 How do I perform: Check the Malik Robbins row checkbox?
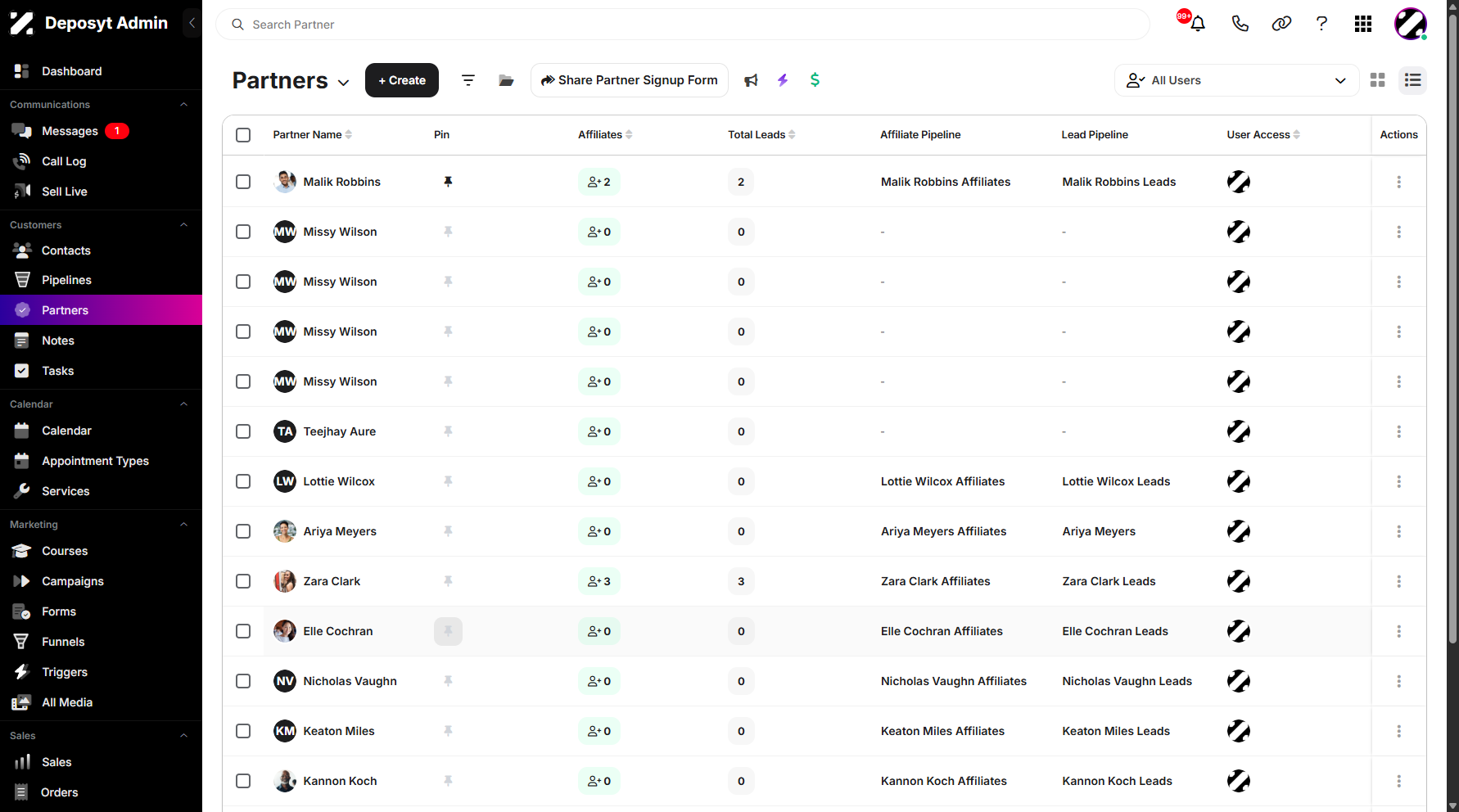[x=243, y=182]
